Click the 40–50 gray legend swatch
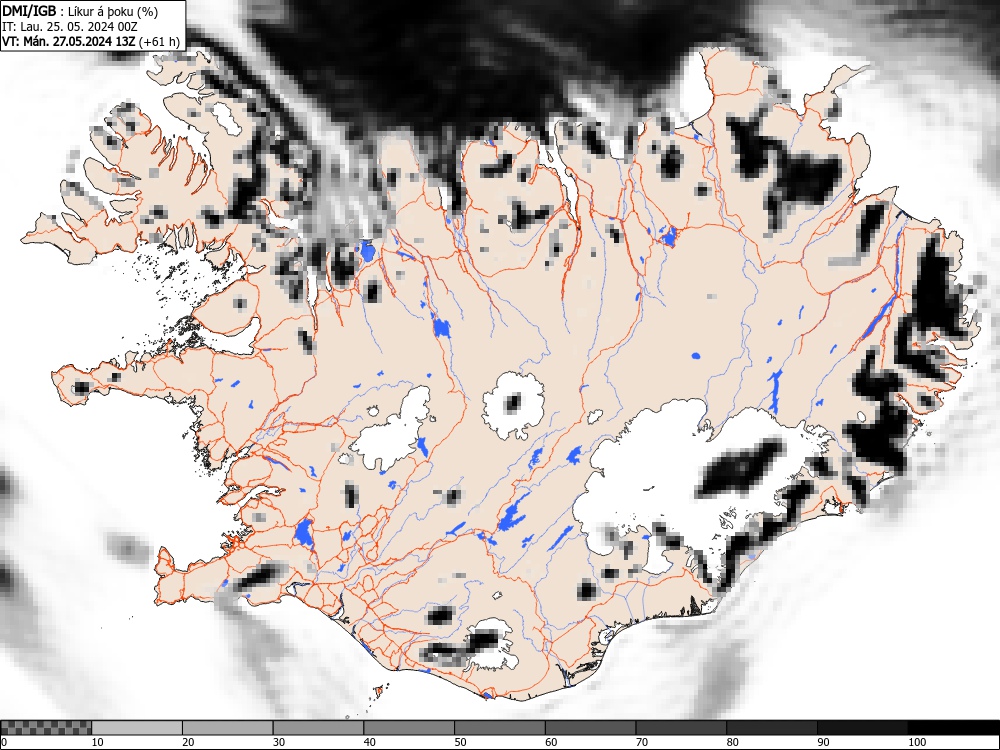Image resolution: width=1000 pixels, height=750 pixels. coord(409,728)
